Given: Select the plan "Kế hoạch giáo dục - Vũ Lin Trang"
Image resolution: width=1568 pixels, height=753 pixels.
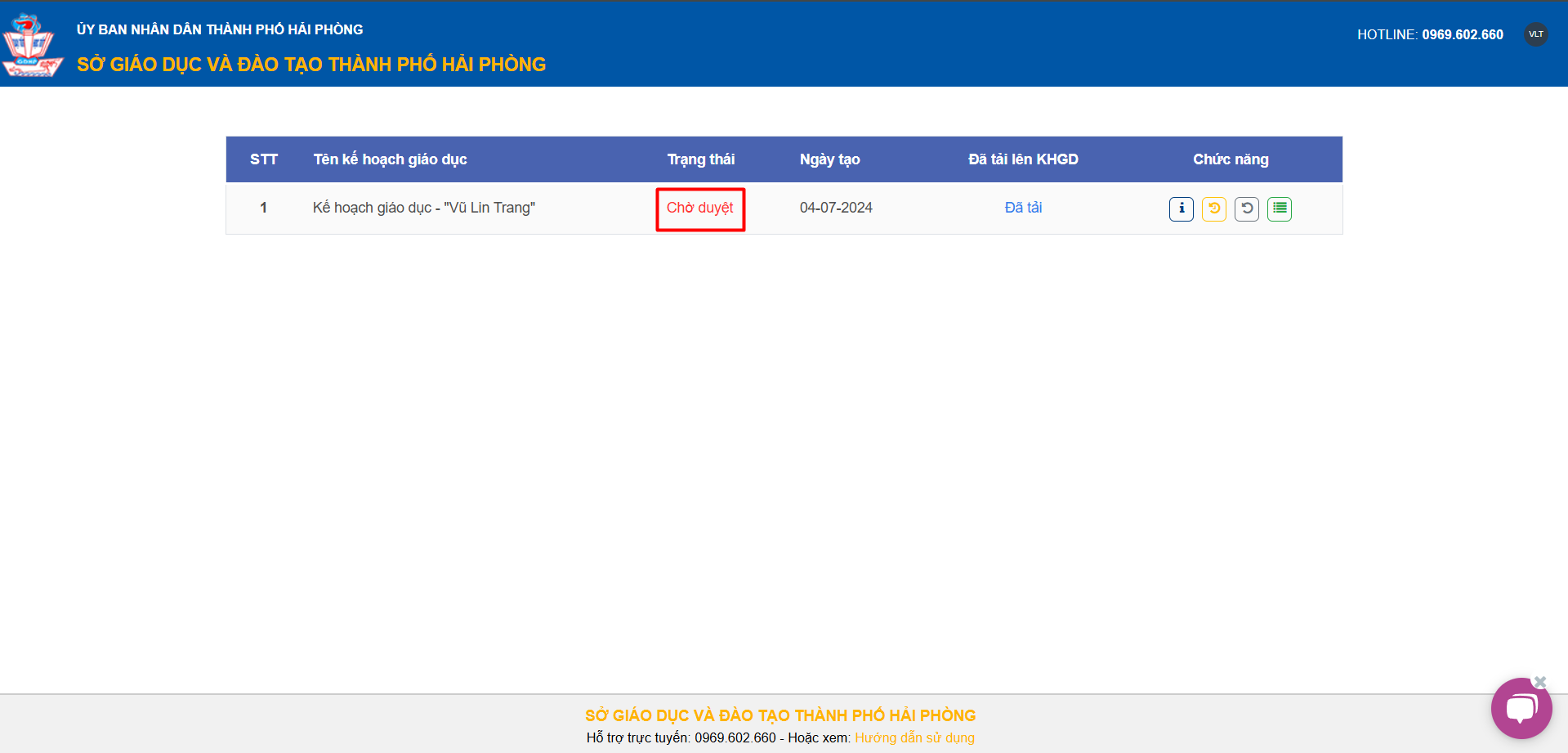Looking at the screenshot, I should 423,208.
